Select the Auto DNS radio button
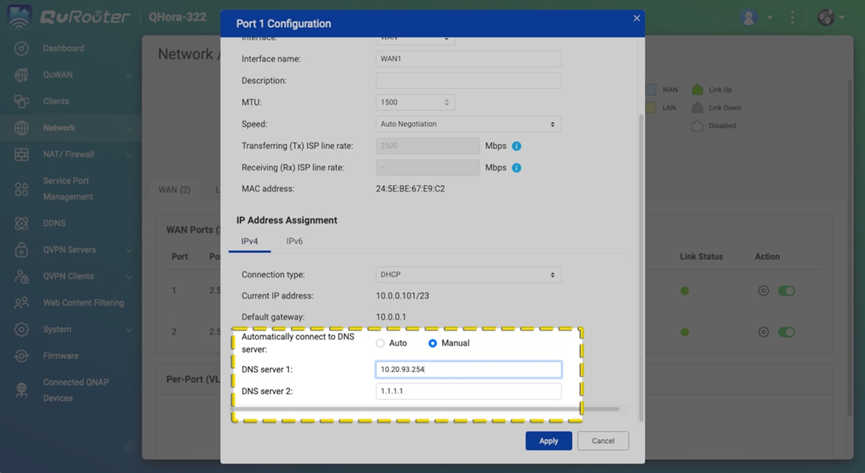 [x=380, y=343]
